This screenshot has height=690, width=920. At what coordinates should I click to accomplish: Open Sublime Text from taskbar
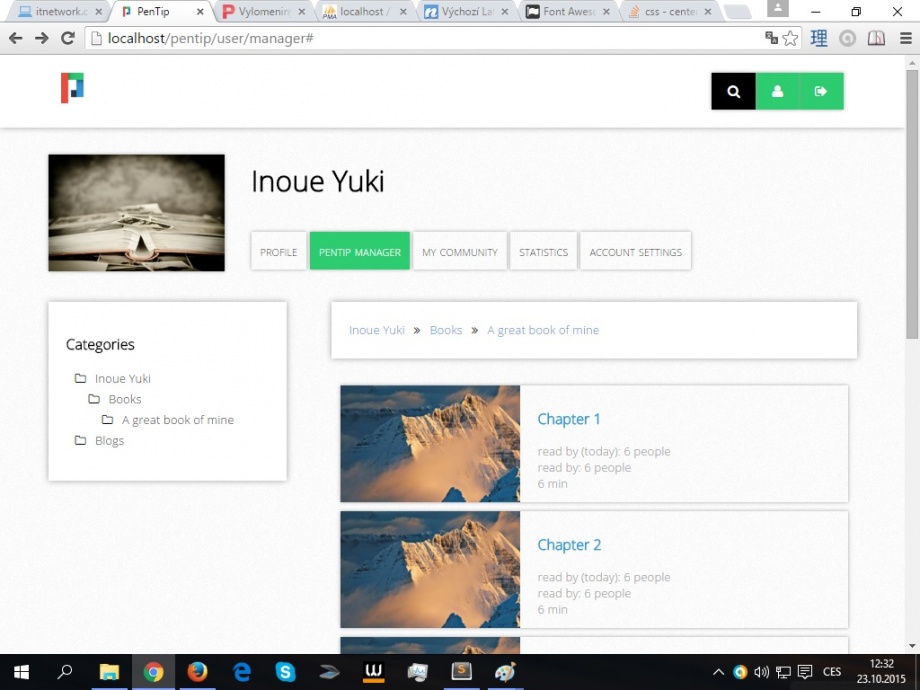point(461,672)
